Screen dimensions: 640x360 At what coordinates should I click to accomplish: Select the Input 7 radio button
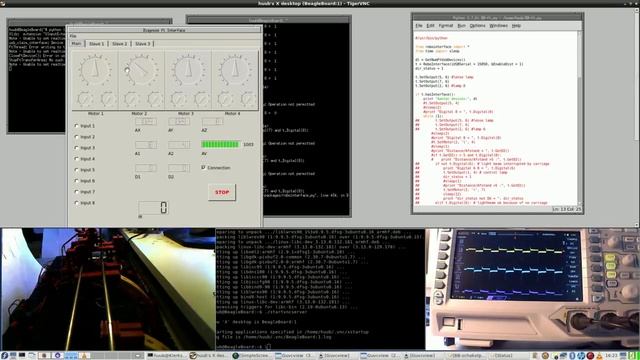(76, 192)
